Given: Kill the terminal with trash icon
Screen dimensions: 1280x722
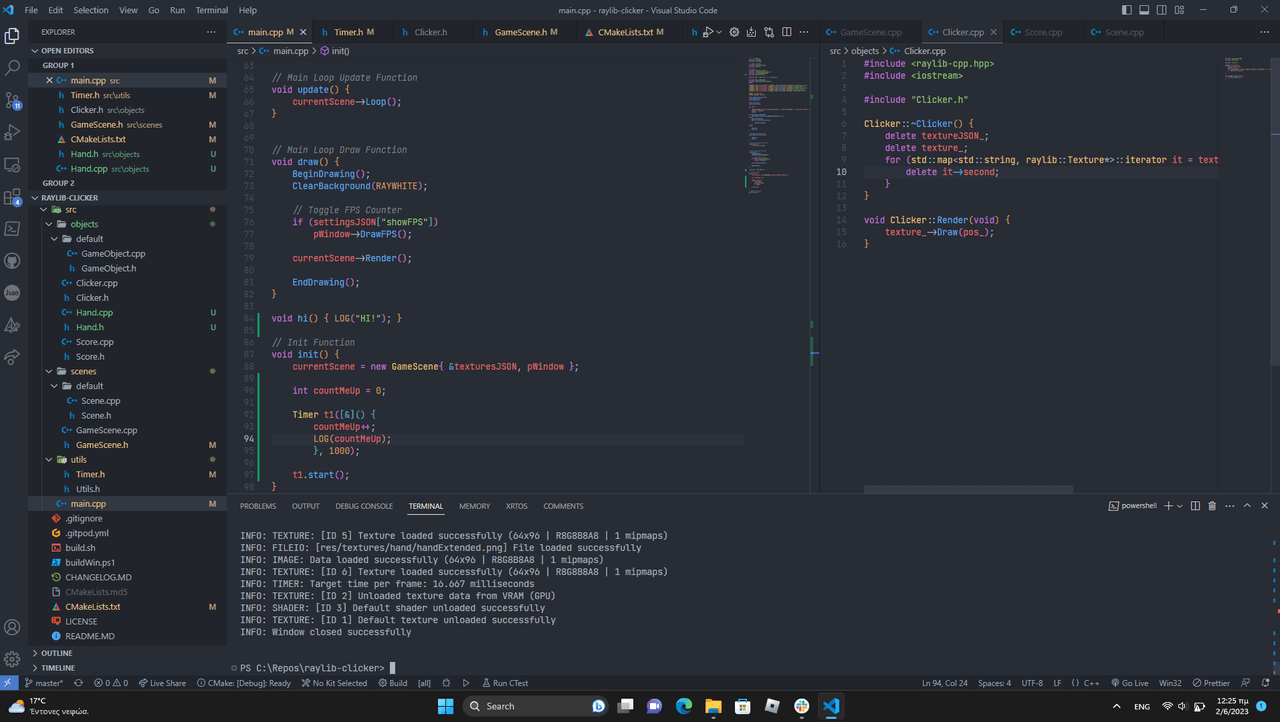Looking at the screenshot, I should [x=1212, y=506].
